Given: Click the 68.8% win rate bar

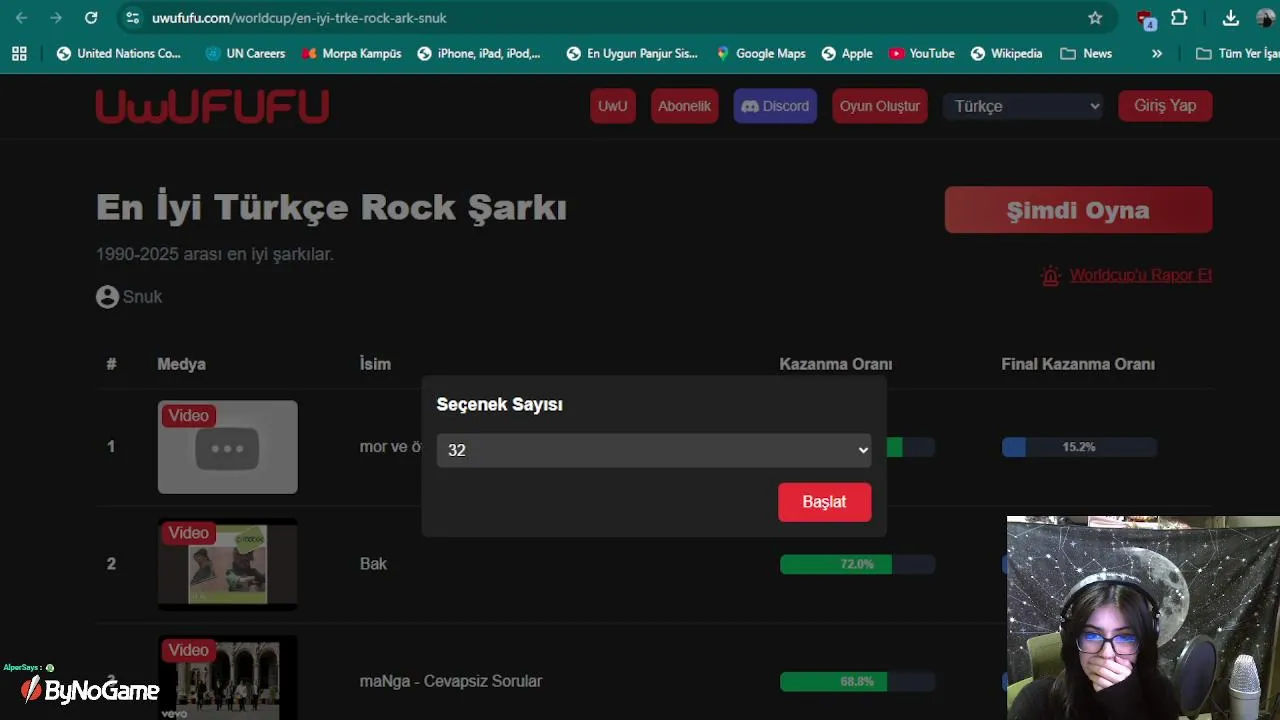Looking at the screenshot, I should 857,681.
